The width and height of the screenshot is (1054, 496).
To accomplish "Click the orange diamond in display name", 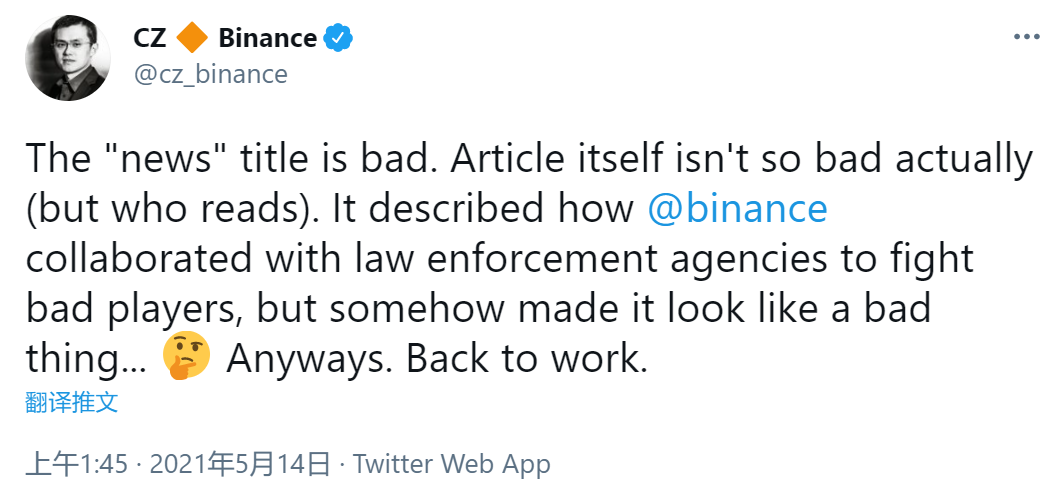I will coord(192,39).
